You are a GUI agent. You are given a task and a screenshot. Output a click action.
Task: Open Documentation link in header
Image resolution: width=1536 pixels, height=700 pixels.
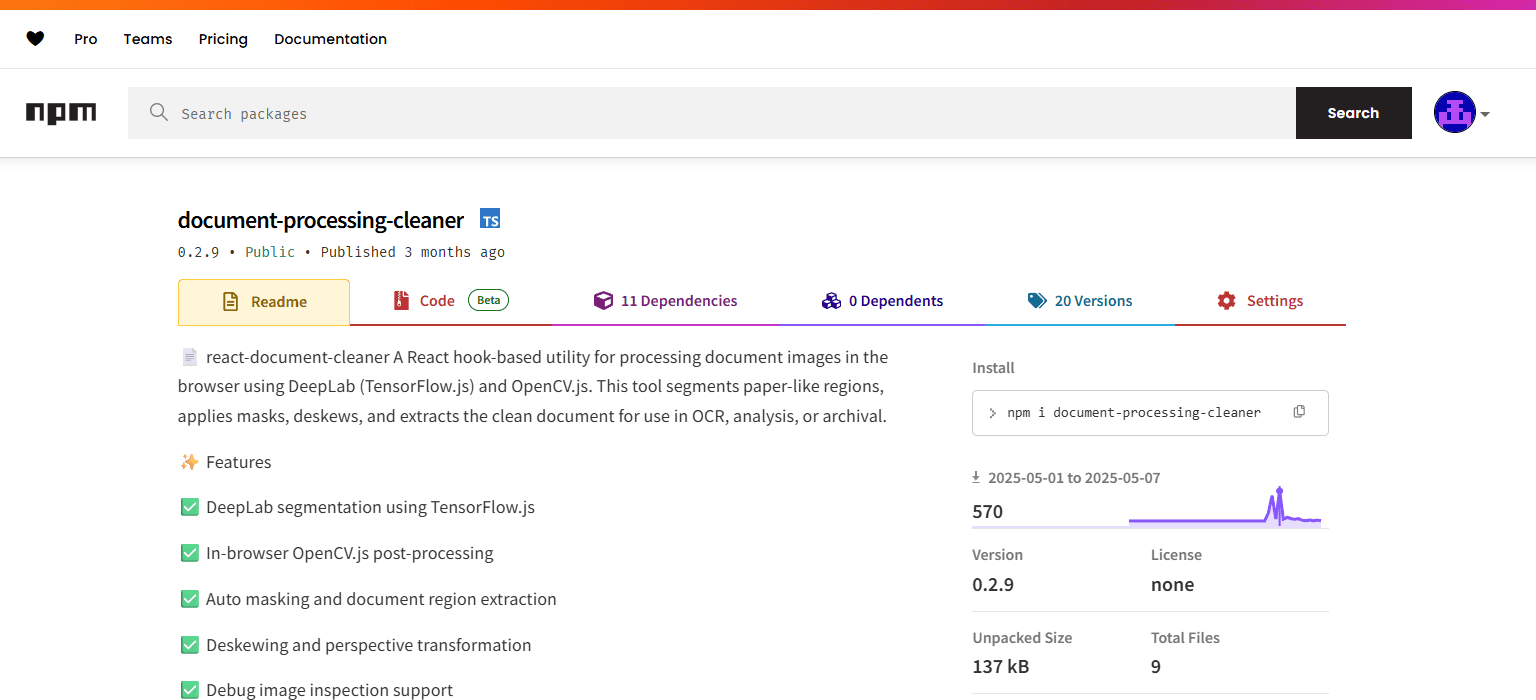[x=330, y=39]
